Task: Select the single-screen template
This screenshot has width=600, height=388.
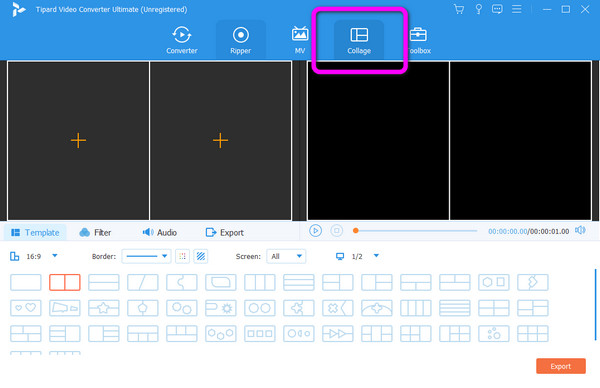Action: (26, 282)
